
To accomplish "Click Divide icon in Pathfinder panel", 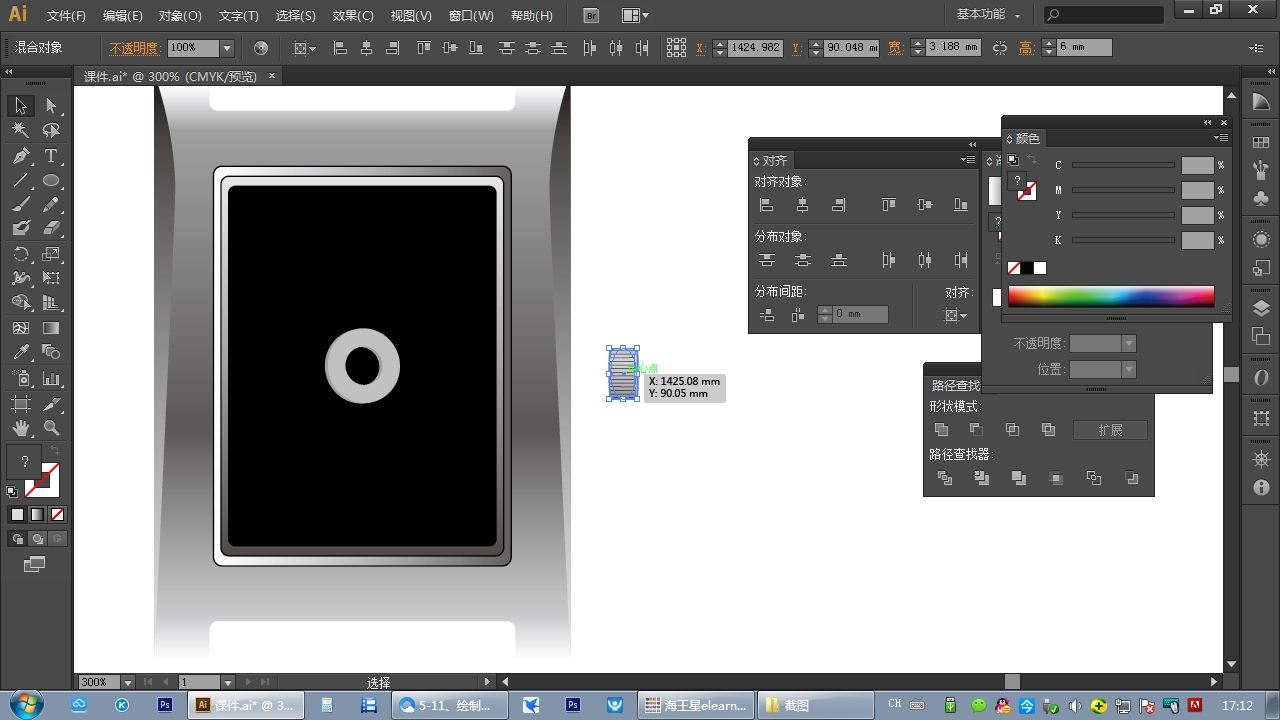I will (945, 479).
